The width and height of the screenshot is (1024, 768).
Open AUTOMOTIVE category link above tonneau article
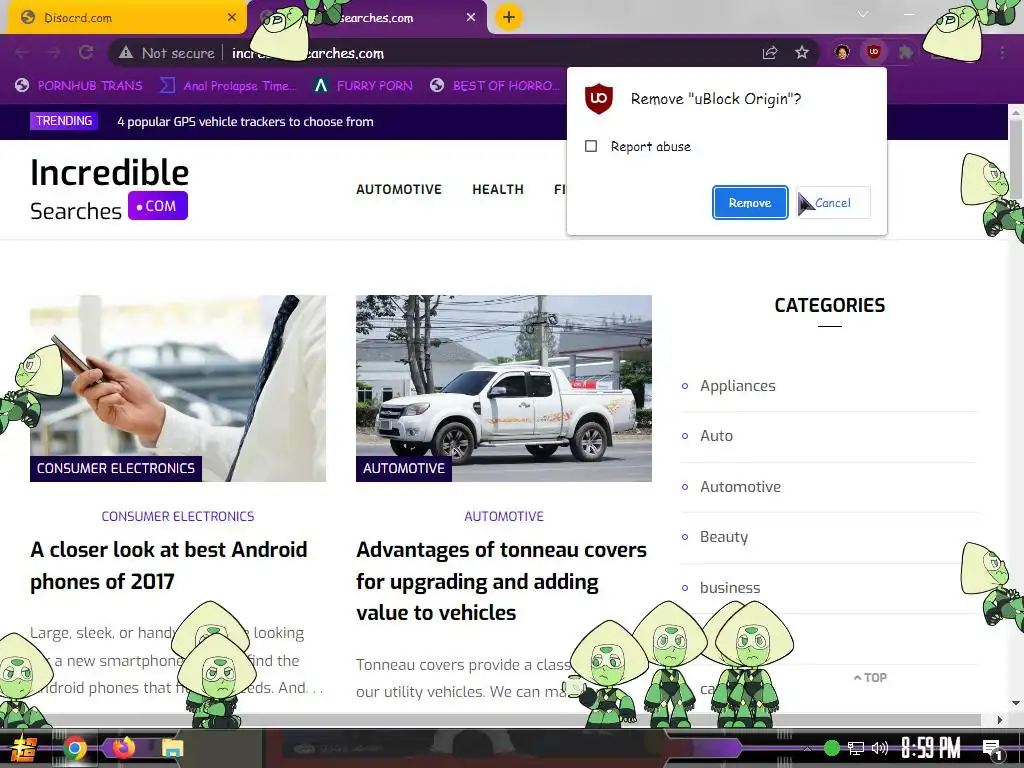(x=504, y=516)
